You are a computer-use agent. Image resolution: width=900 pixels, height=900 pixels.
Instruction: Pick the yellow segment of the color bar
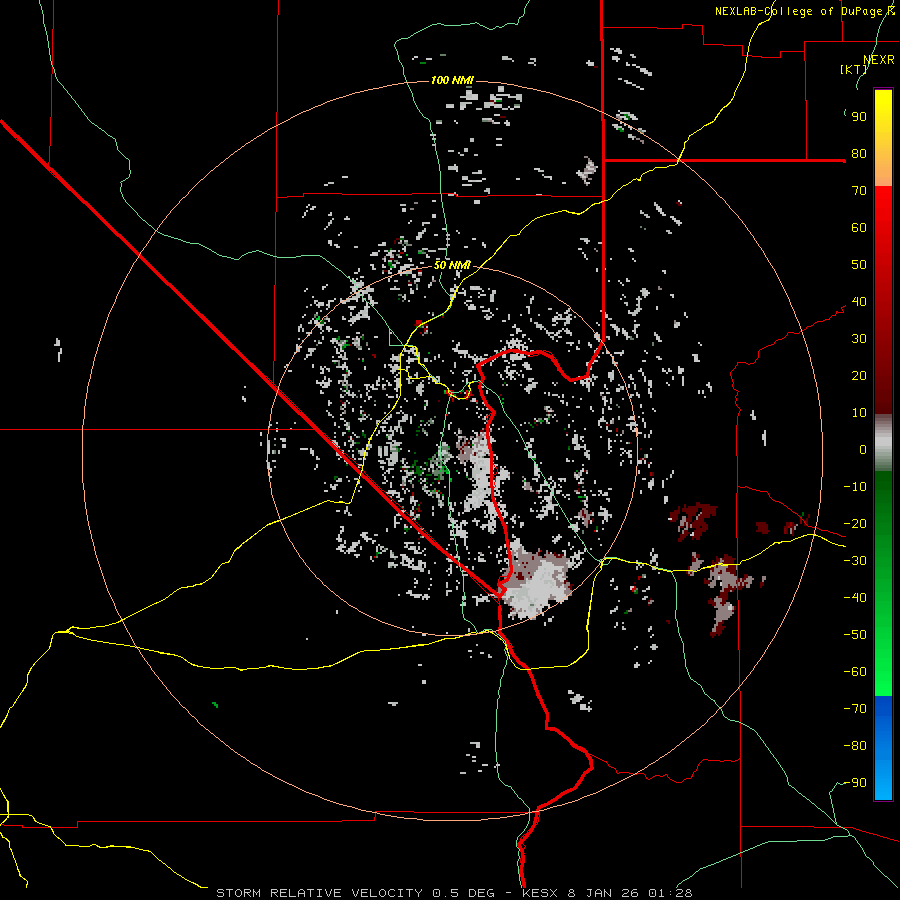coord(883,138)
